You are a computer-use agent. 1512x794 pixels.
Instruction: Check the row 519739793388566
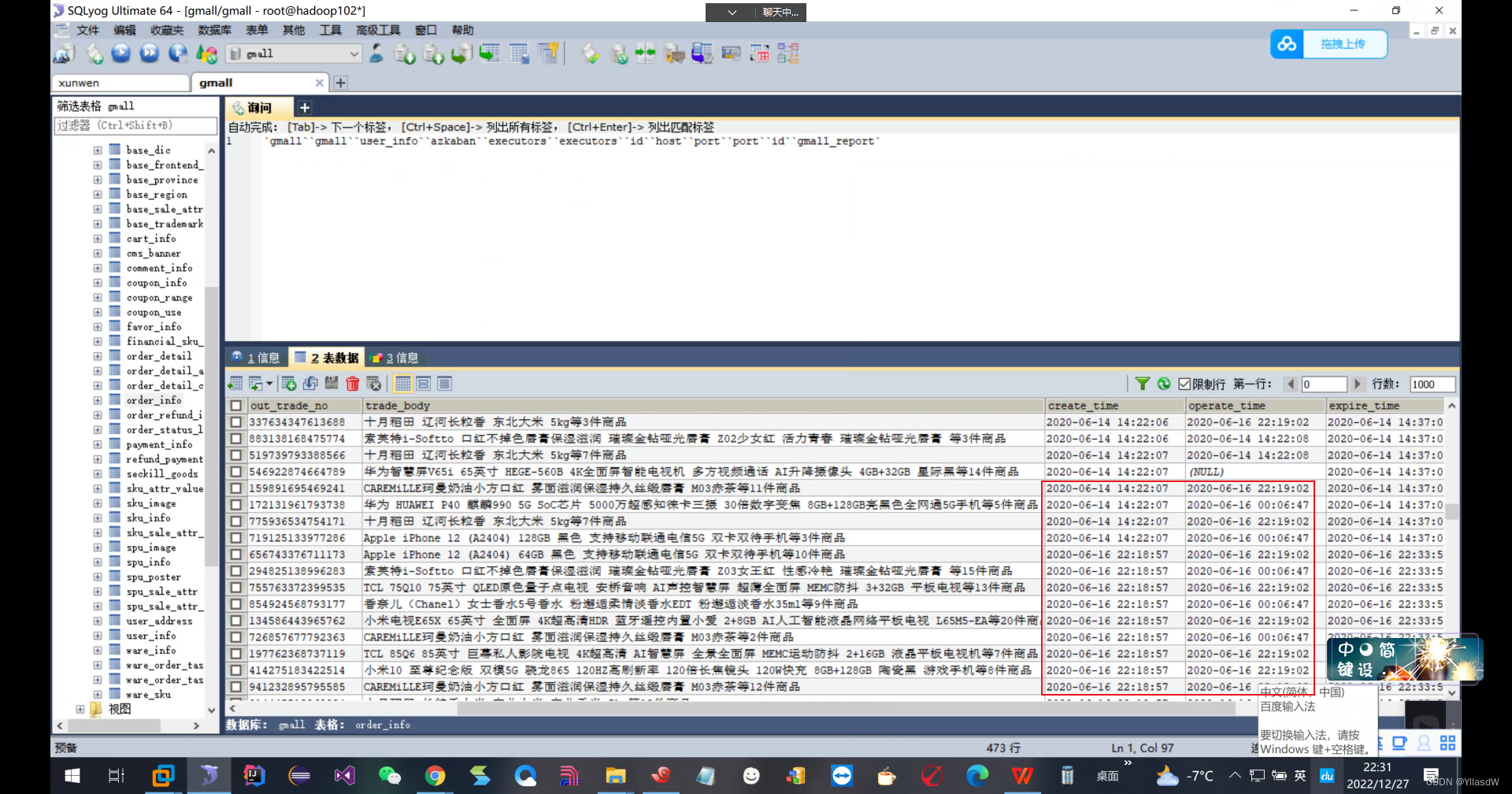[x=236, y=455]
